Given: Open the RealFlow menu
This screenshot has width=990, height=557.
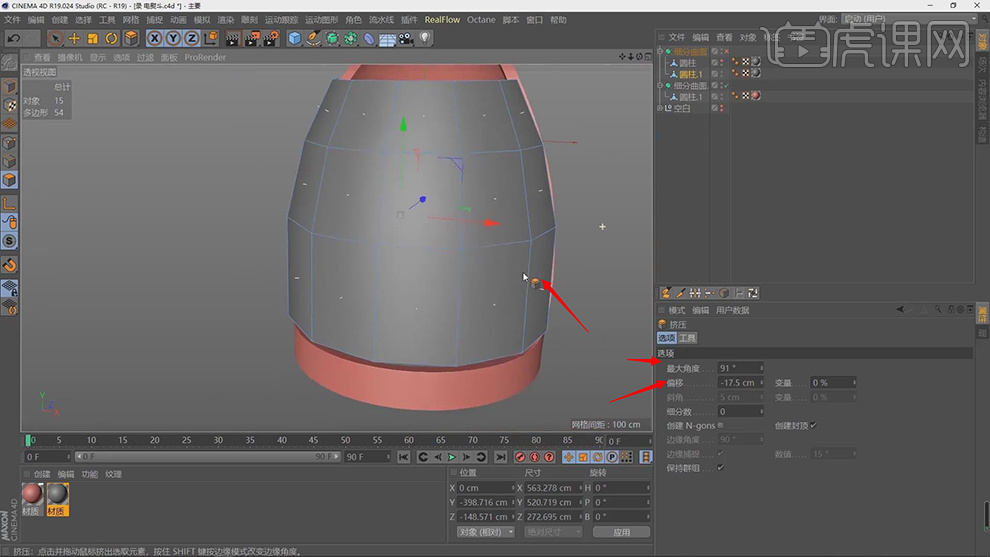Looking at the screenshot, I should [442, 19].
